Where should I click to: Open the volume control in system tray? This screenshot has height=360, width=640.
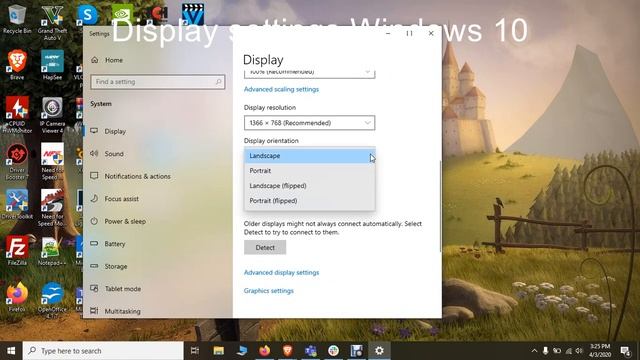(579, 351)
